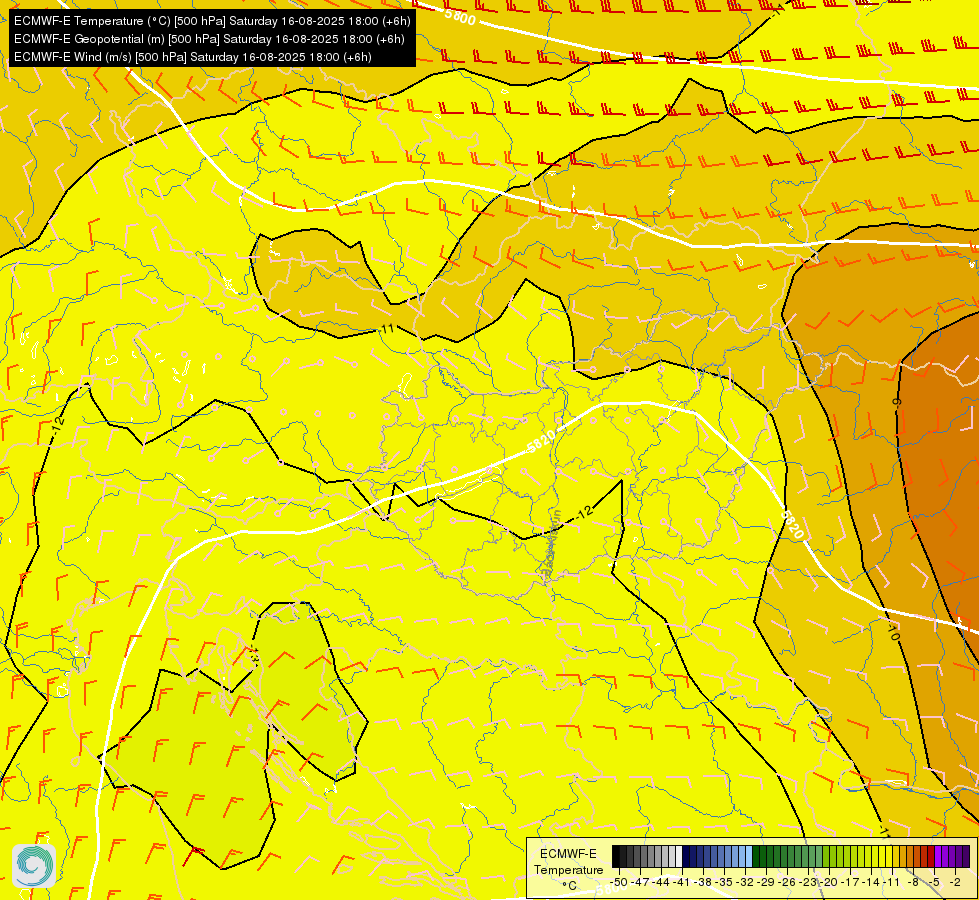This screenshot has width=979, height=900.
Task: Click the -44 legend tick label
Action: coord(661,883)
